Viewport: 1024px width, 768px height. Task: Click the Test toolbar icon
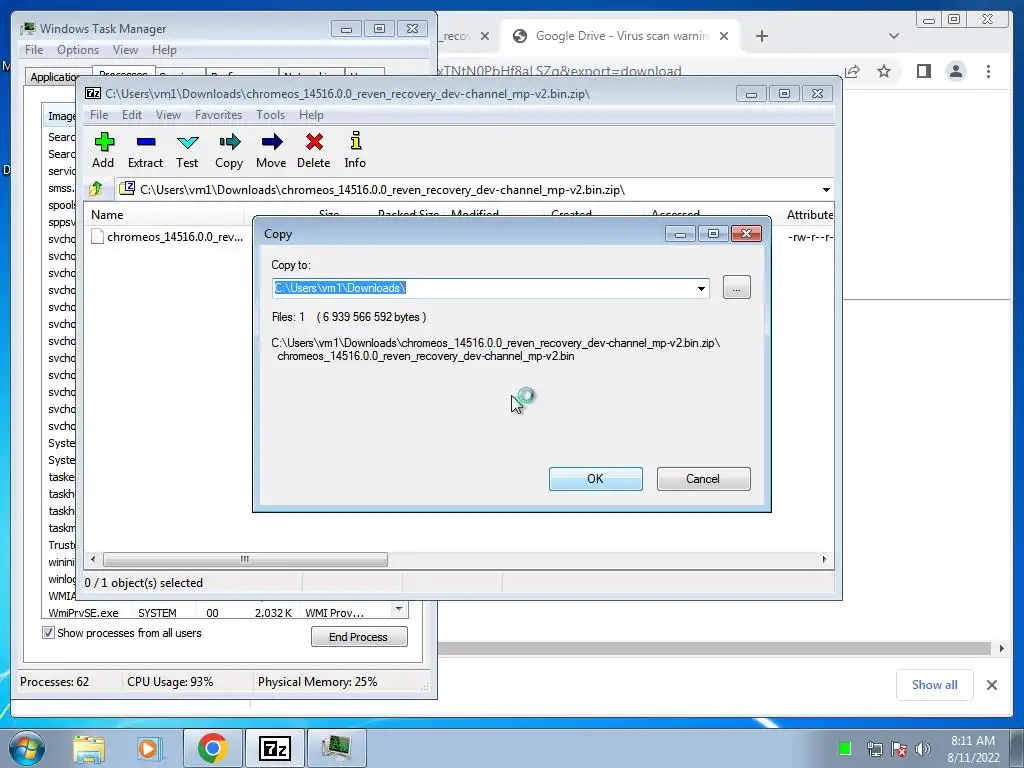pos(187,150)
